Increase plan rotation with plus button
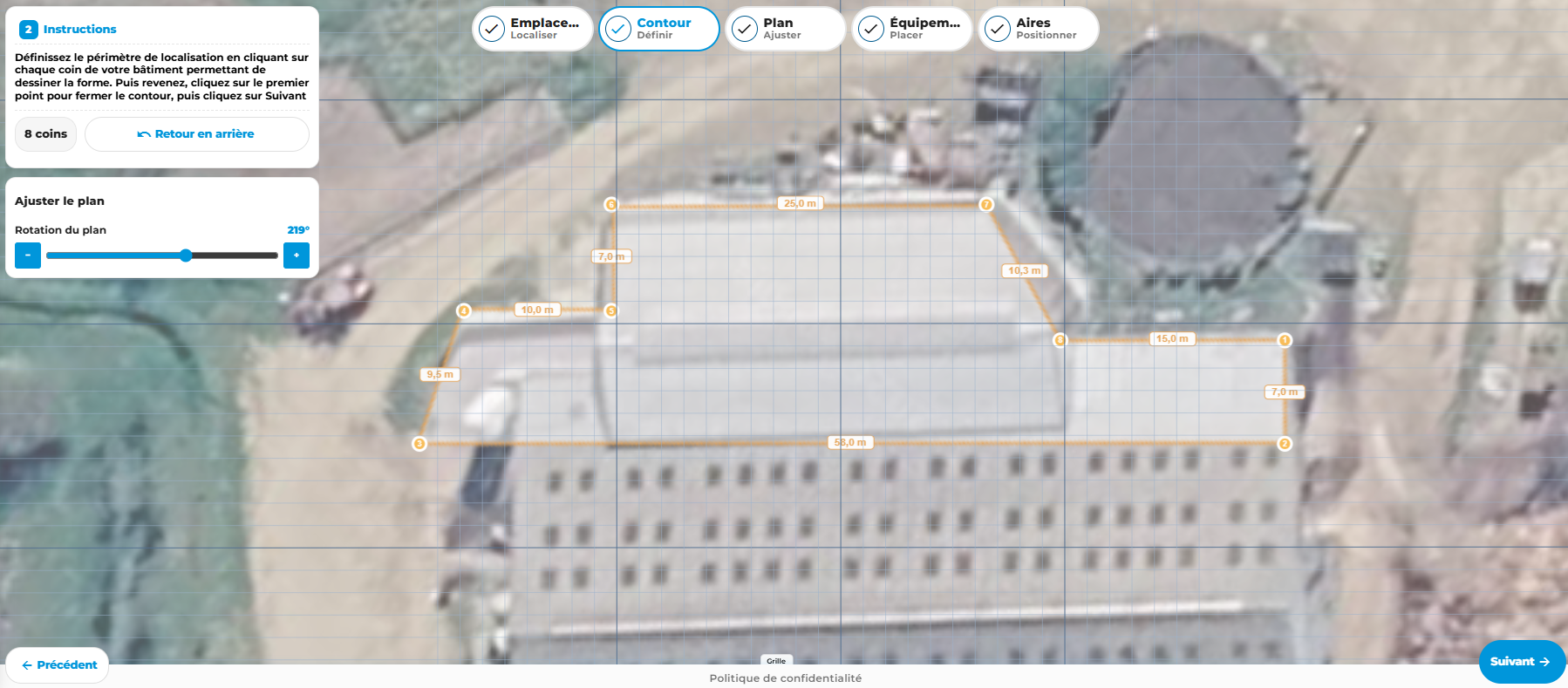The image size is (1568, 688). 297,255
